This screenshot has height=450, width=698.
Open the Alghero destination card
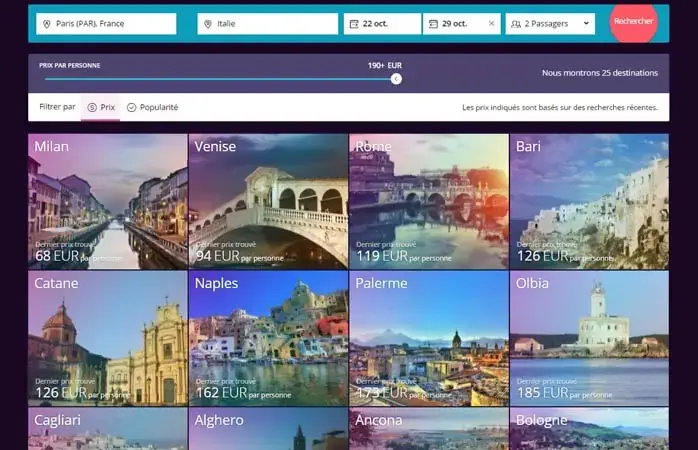click(268, 429)
